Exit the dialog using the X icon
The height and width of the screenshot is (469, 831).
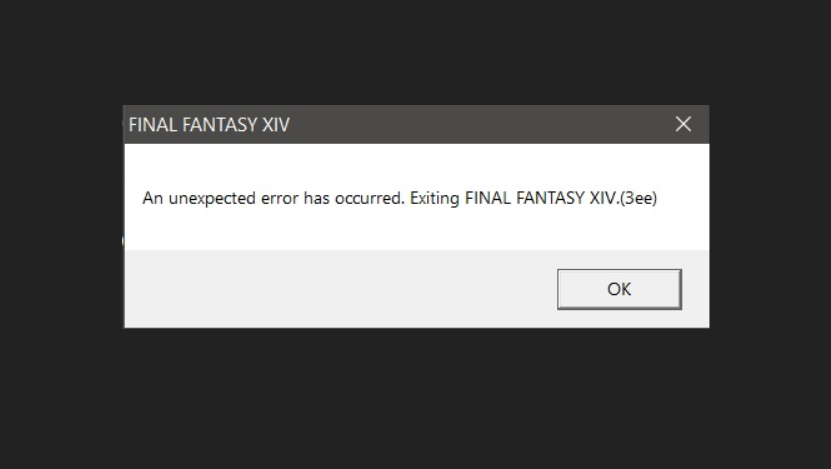pos(683,124)
